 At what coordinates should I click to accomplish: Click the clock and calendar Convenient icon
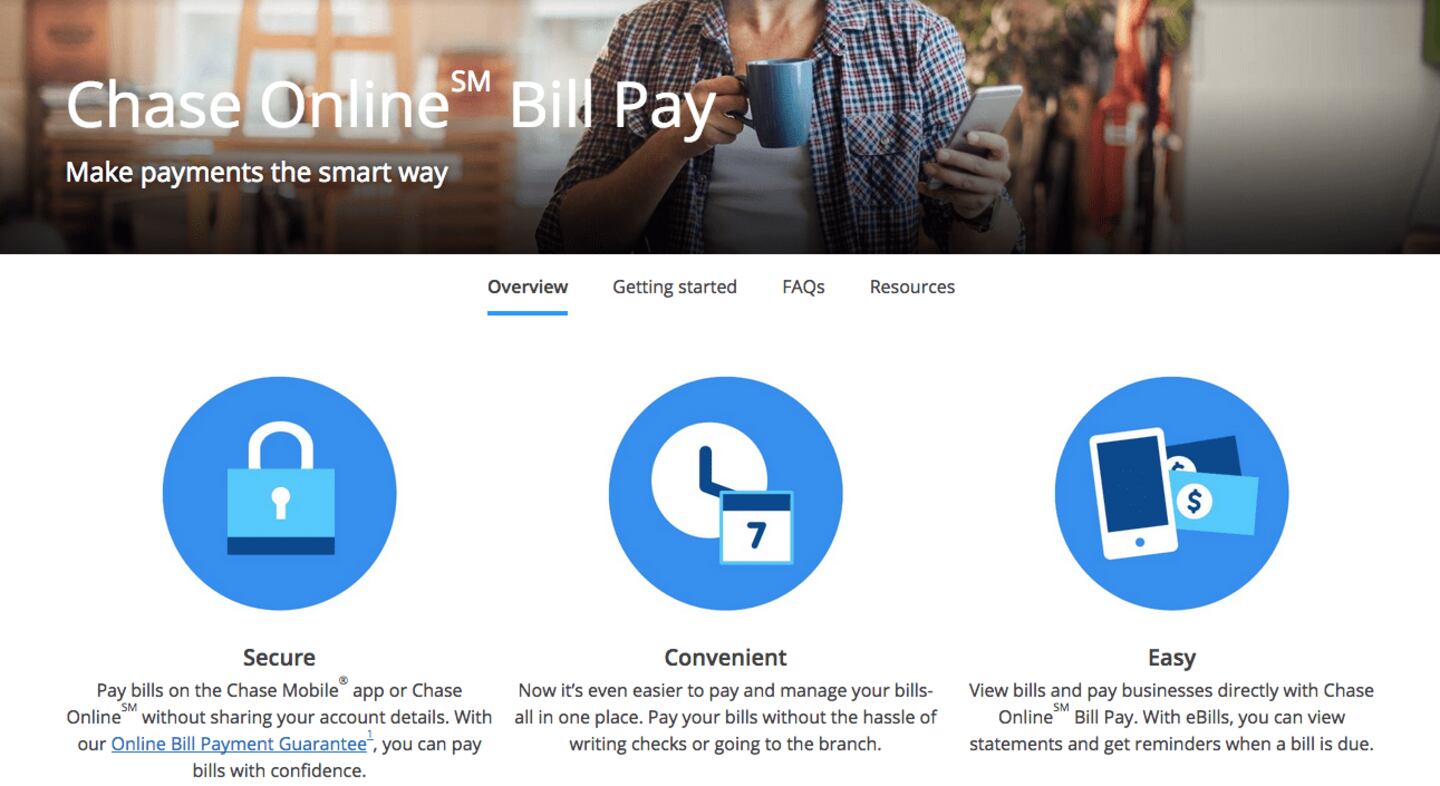[725, 493]
